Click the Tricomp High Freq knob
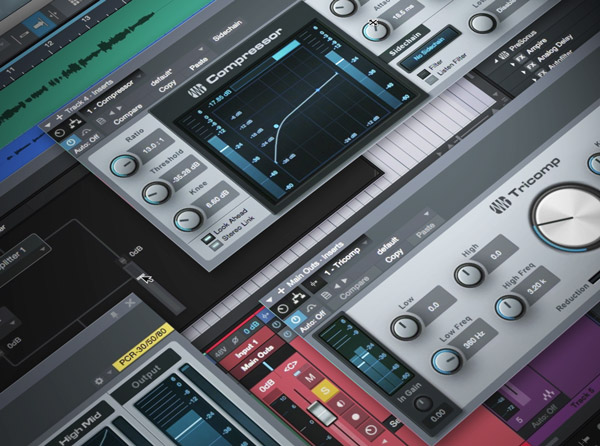Viewport: 600px width, 446px height. coord(510,307)
